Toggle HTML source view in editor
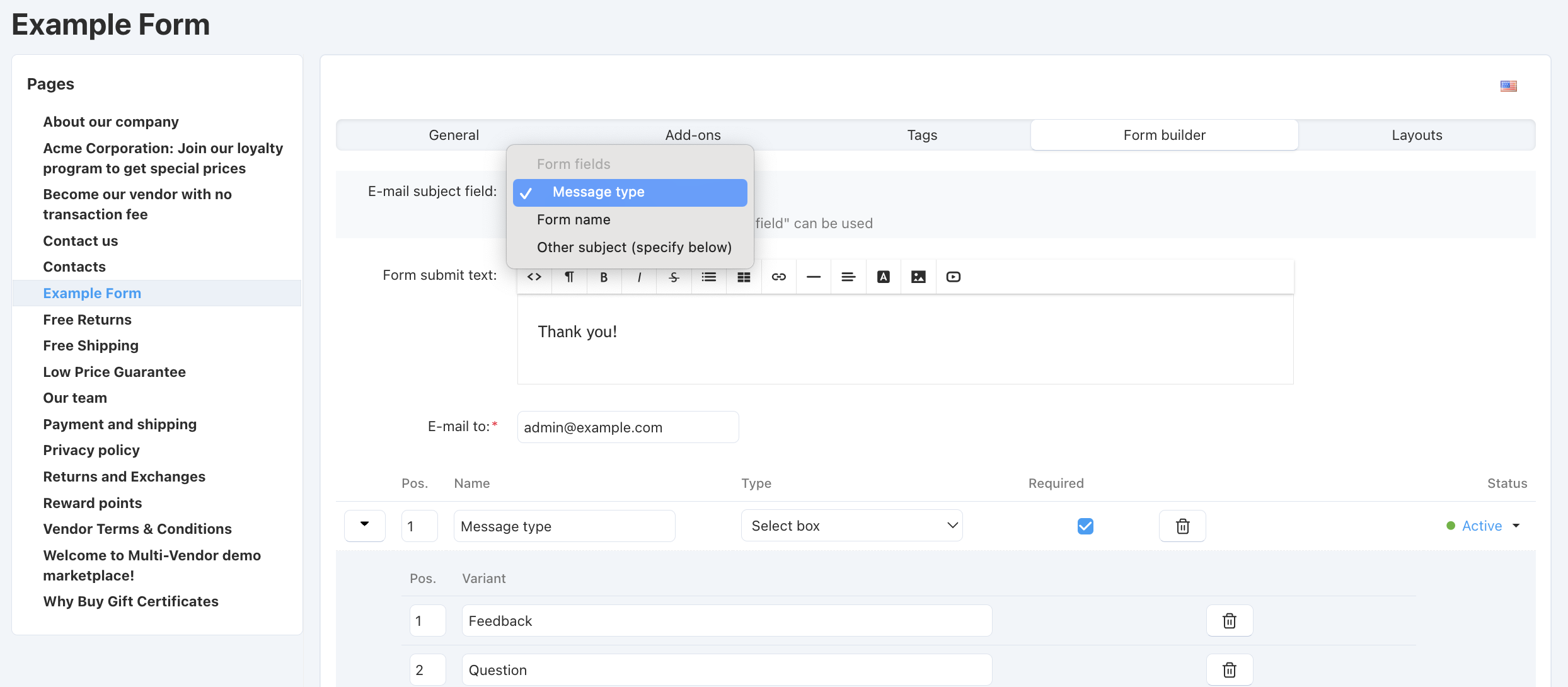Screen dimensions: 1568x687 [x=534, y=277]
